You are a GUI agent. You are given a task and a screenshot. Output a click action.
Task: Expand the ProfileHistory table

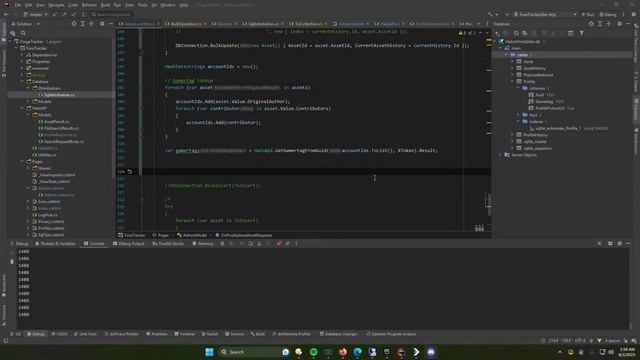coord(513,135)
